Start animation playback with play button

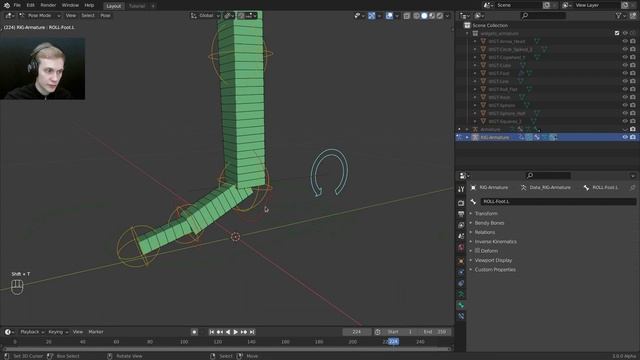tap(236, 332)
